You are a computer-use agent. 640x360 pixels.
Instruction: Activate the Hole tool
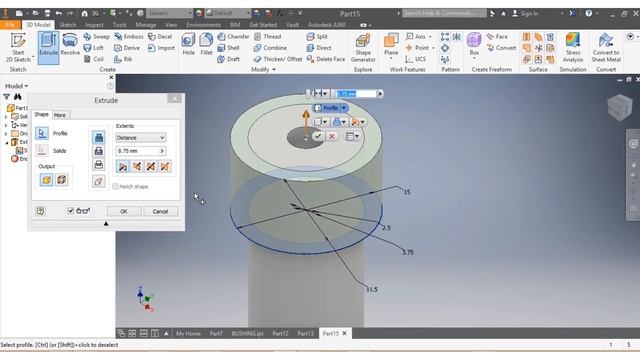tap(188, 44)
